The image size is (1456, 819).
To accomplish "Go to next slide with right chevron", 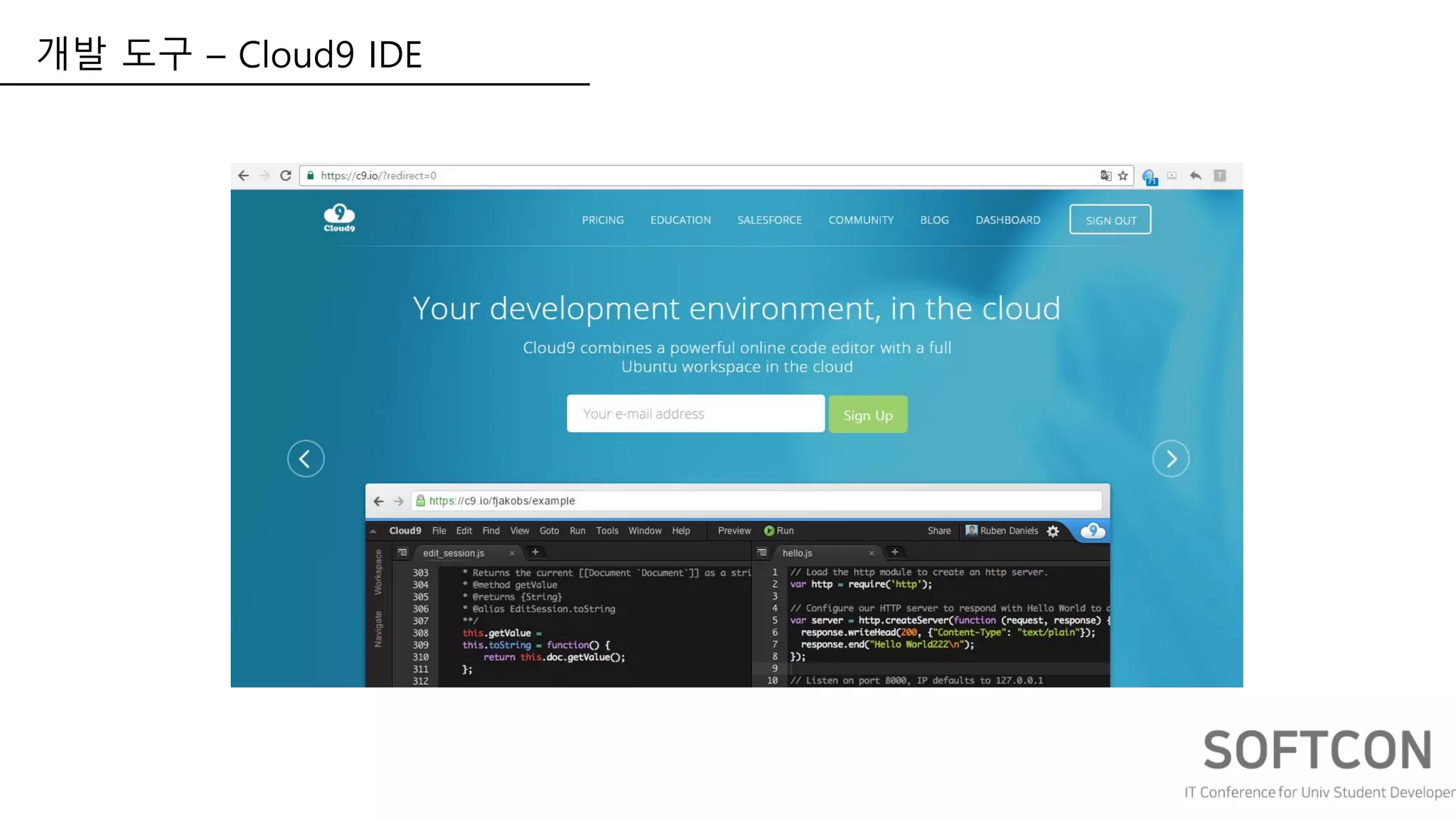I will click(x=1171, y=459).
